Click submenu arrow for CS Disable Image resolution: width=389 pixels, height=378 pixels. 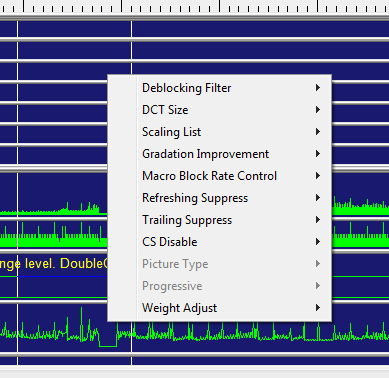click(x=318, y=242)
